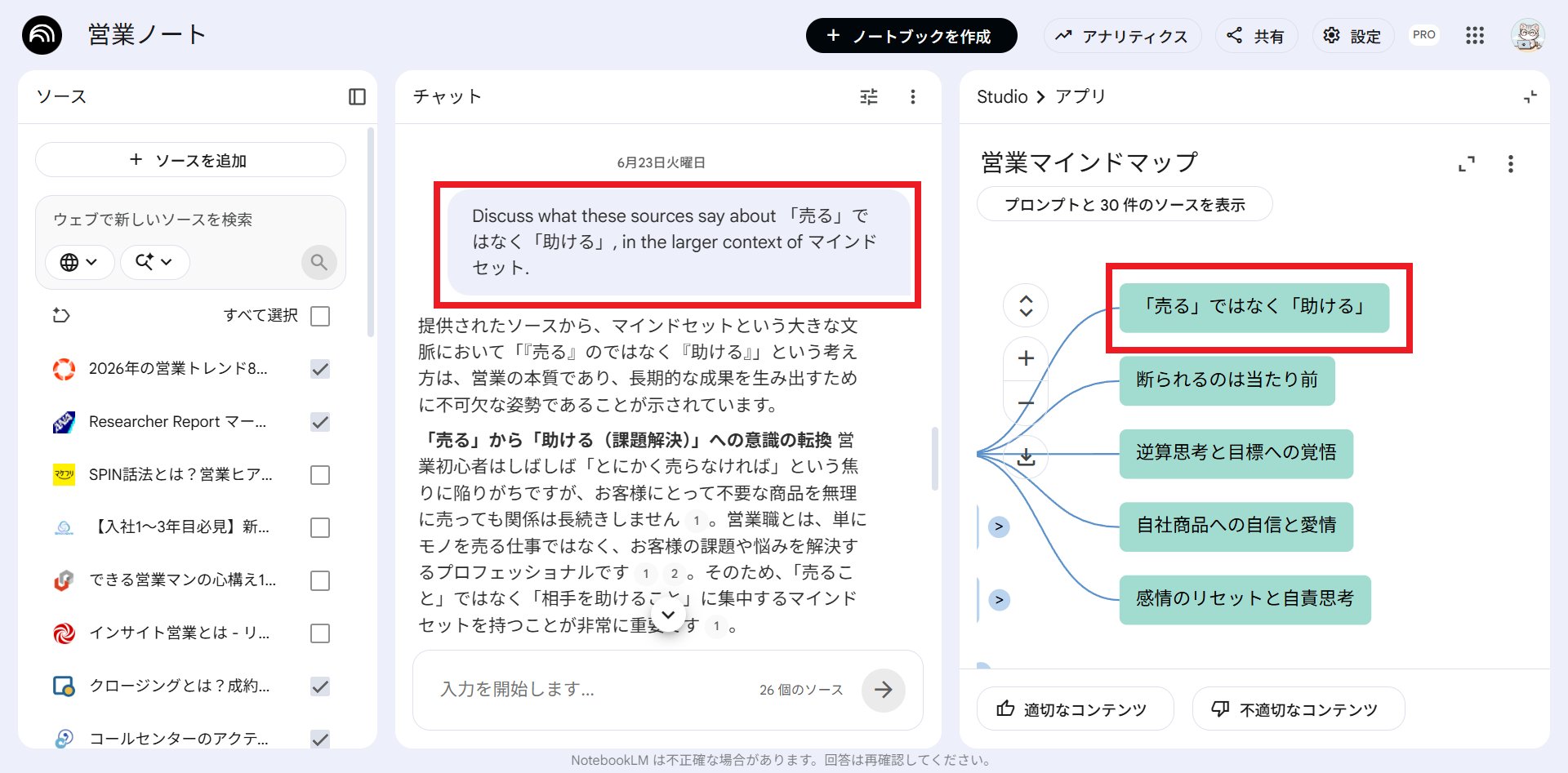Expand 営業マインドマップ to fullscreen
Image resolution: width=1568 pixels, height=773 pixels.
point(1467,164)
